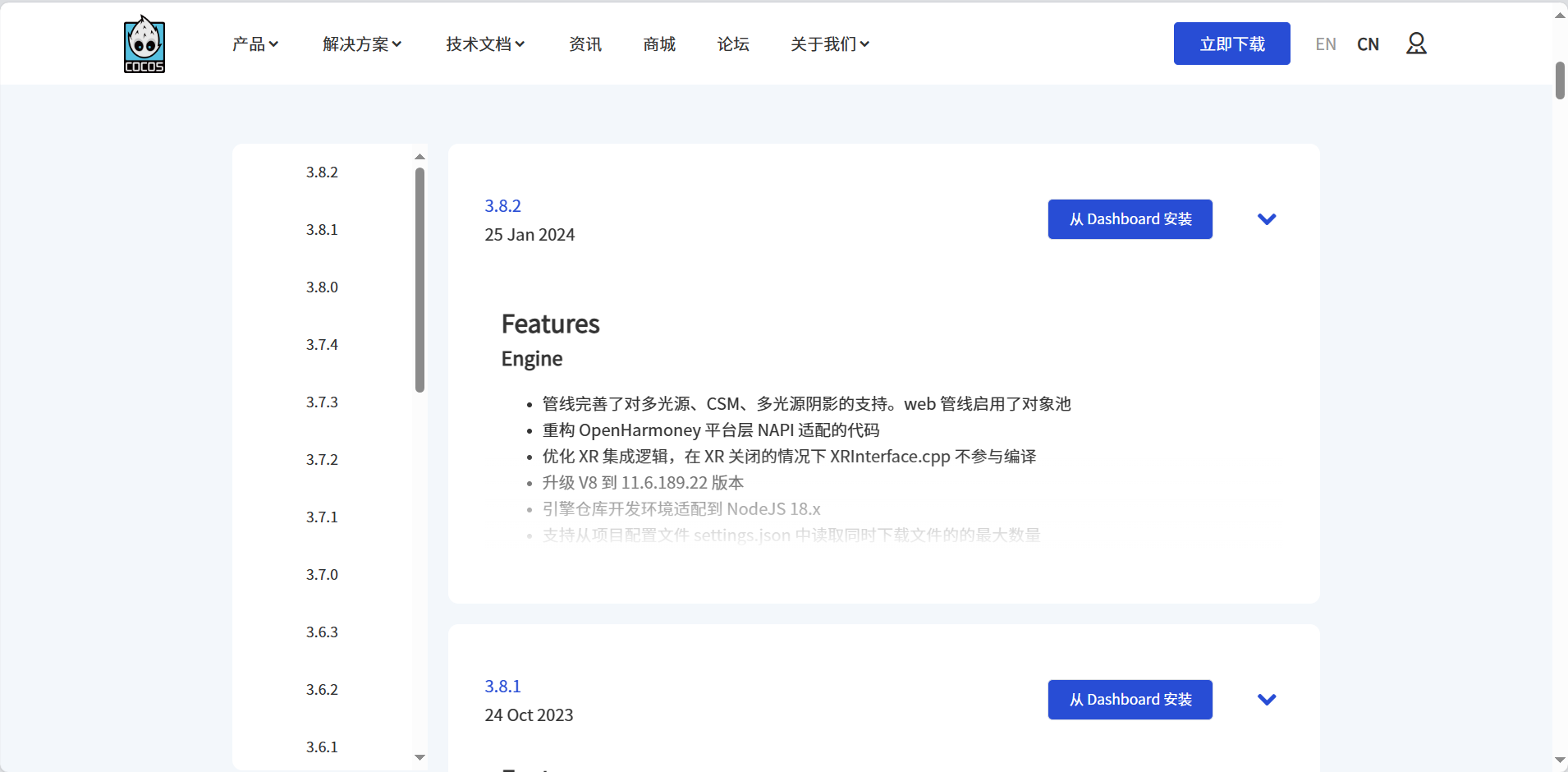Image resolution: width=1568 pixels, height=772 pixels.
Task: Select version 3.7.3 in sidebar list
Action: [x=322, y=402]
